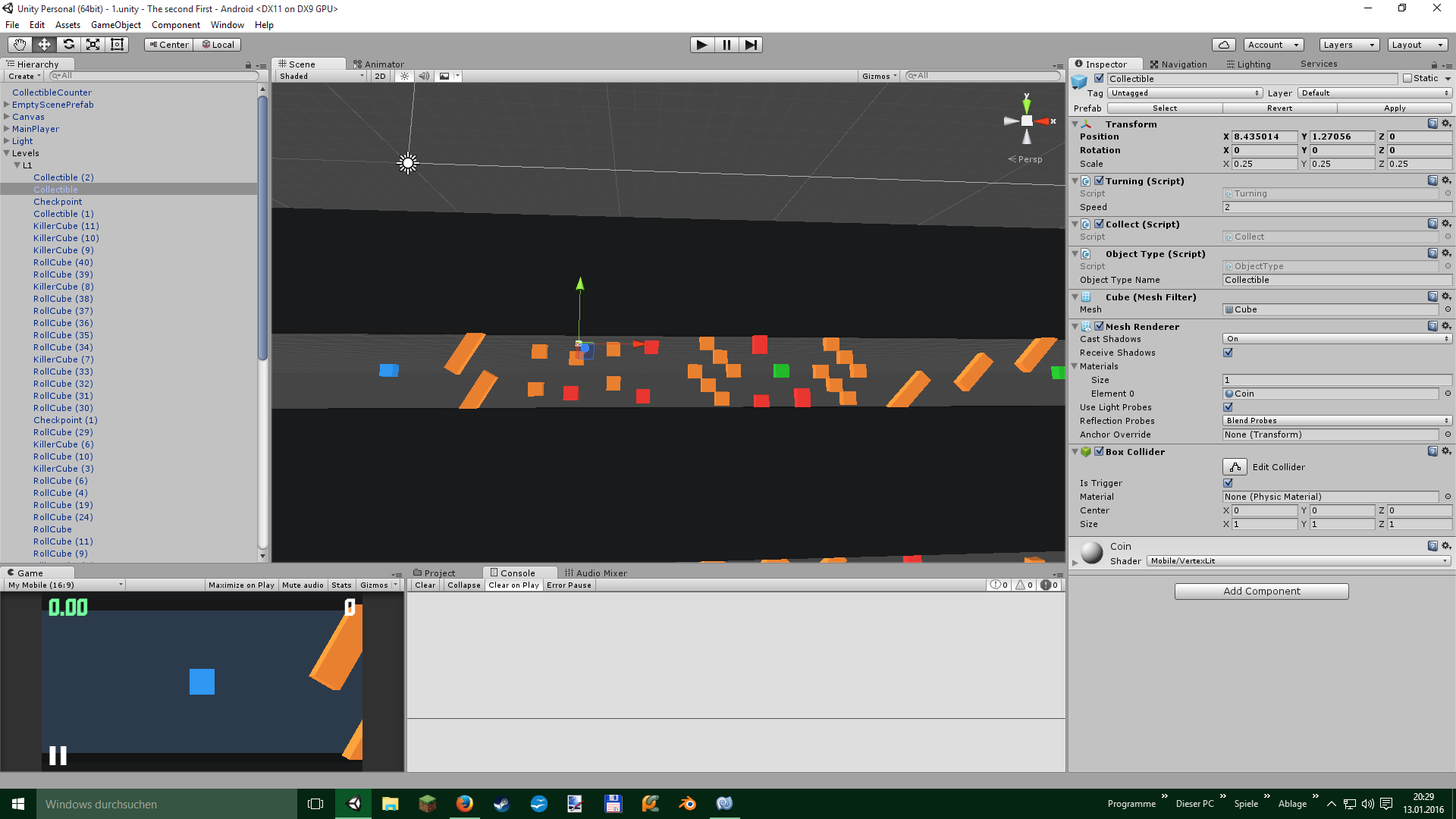This screenshot has width=1456, height=819.
Task: Toggle Mesh Renderer enabled checkbox
Action: (1099, 326)
